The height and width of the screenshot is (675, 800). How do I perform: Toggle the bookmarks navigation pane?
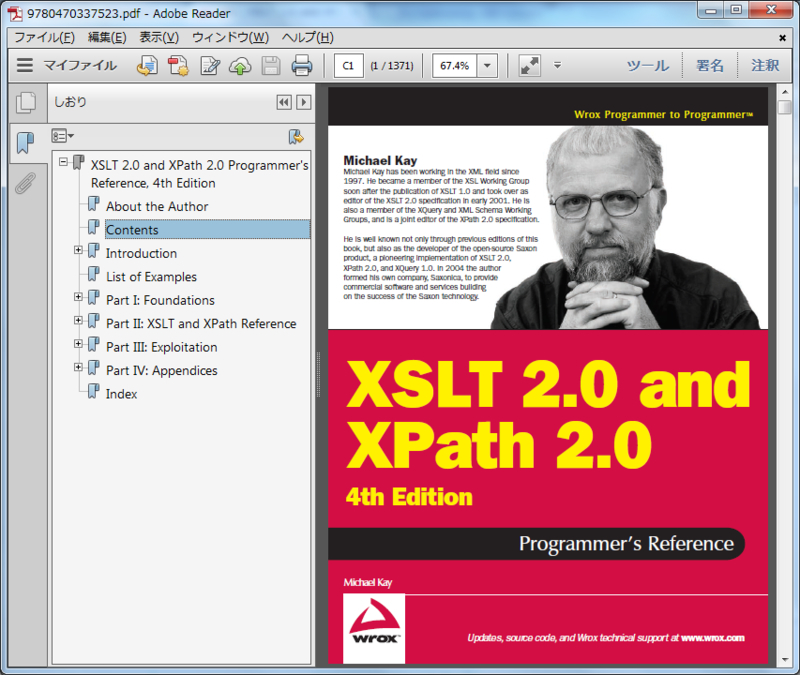[x=24, y=143]
